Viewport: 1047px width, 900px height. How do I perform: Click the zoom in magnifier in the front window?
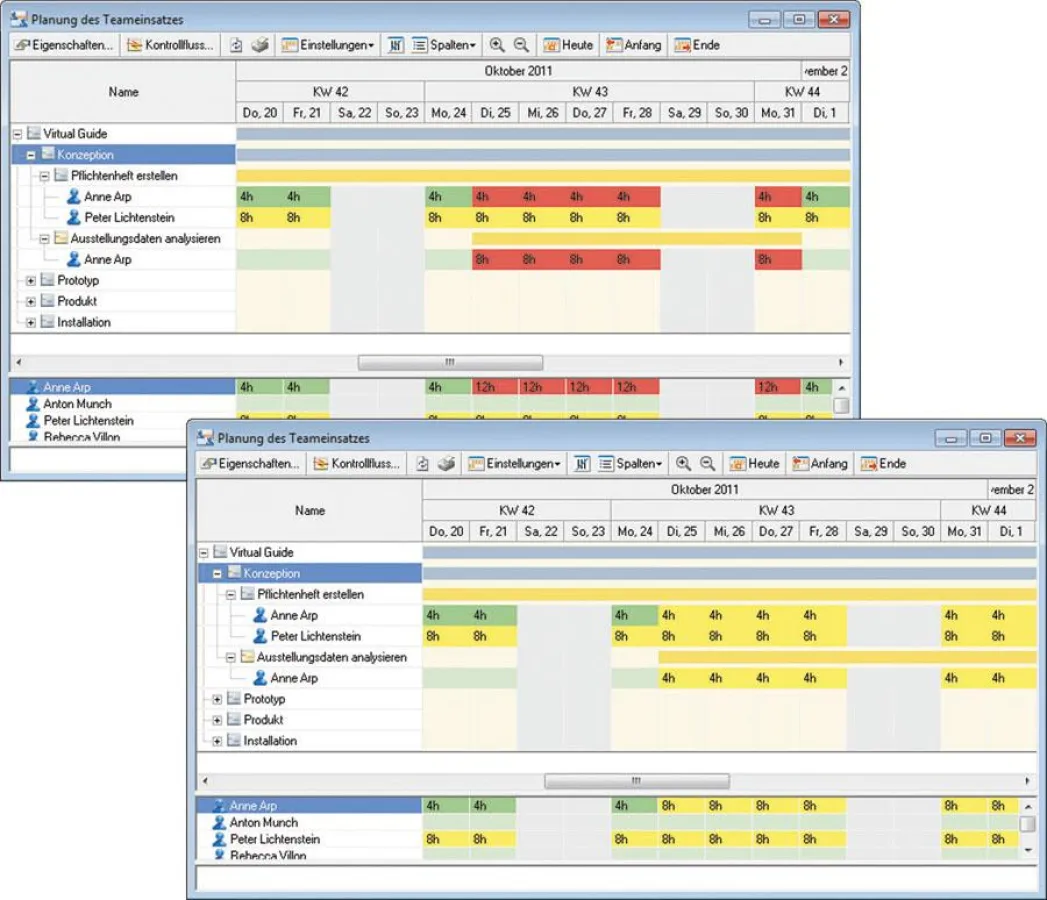(683, 464)
